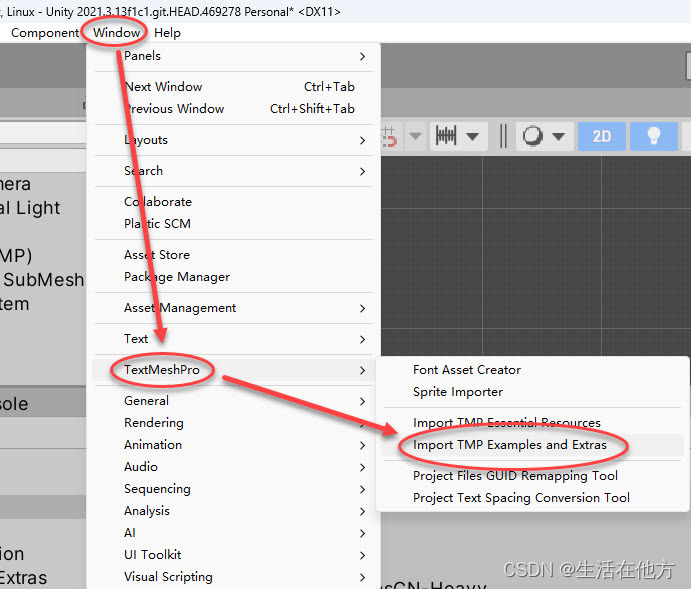Expand the Search submenu
This screenshot has width=691, height=589.
pyautogui.click(x=234, y=171)
